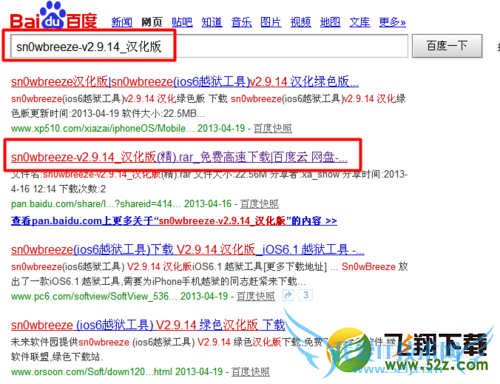Select the 网页 search tab
The height and width of the screenshot is (384, 500).
[x=151, y=22]
